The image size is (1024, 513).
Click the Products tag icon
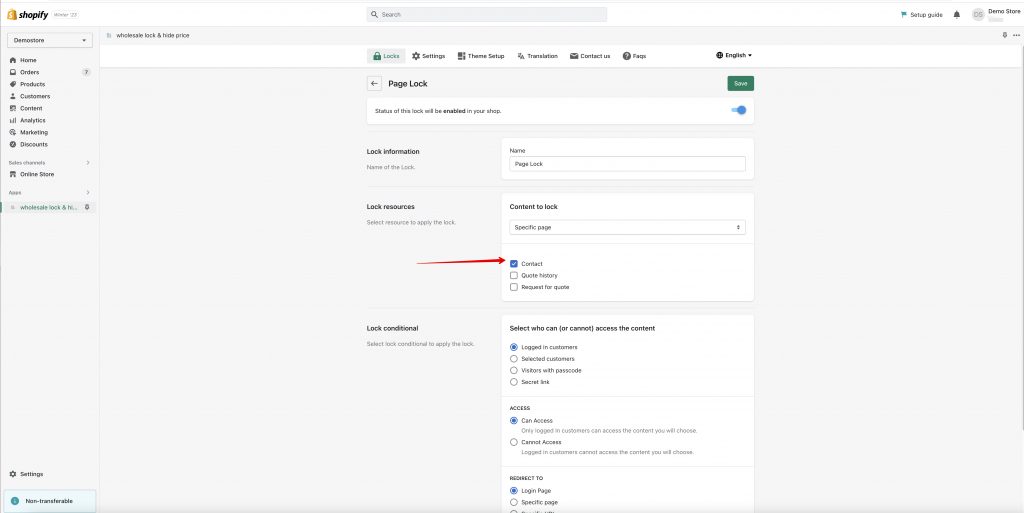[x=13, y=84]
